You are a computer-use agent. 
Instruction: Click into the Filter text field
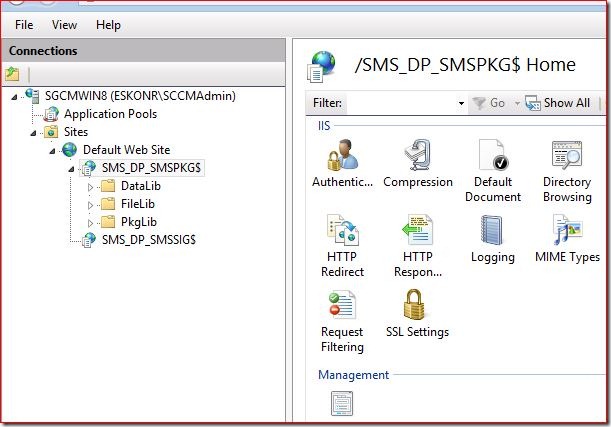point(400,103)
